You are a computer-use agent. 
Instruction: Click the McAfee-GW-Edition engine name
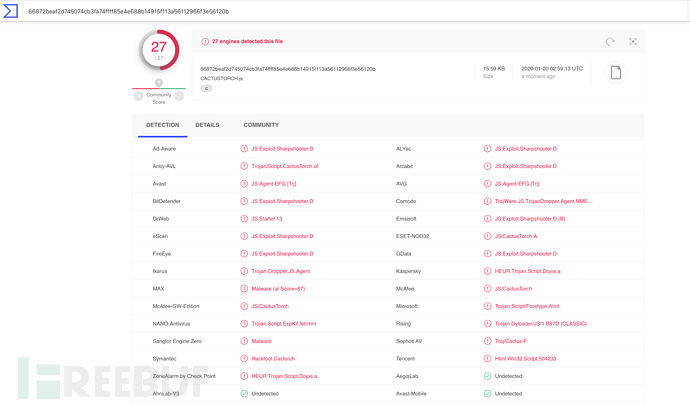[176, 306]
